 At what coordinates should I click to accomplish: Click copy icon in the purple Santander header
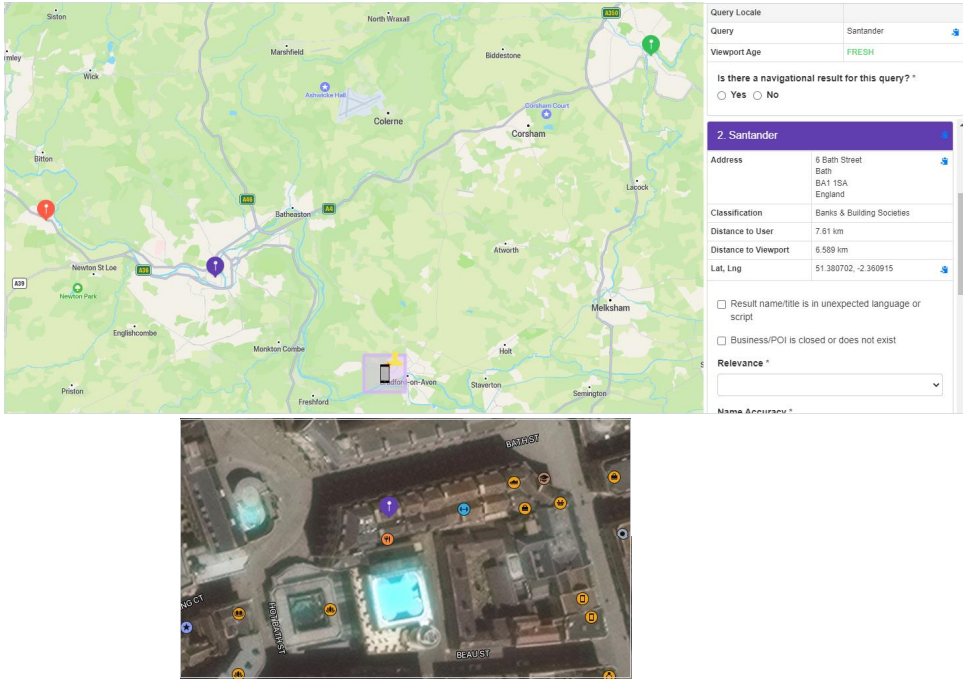pyautogui.click(x=945, y=135)
